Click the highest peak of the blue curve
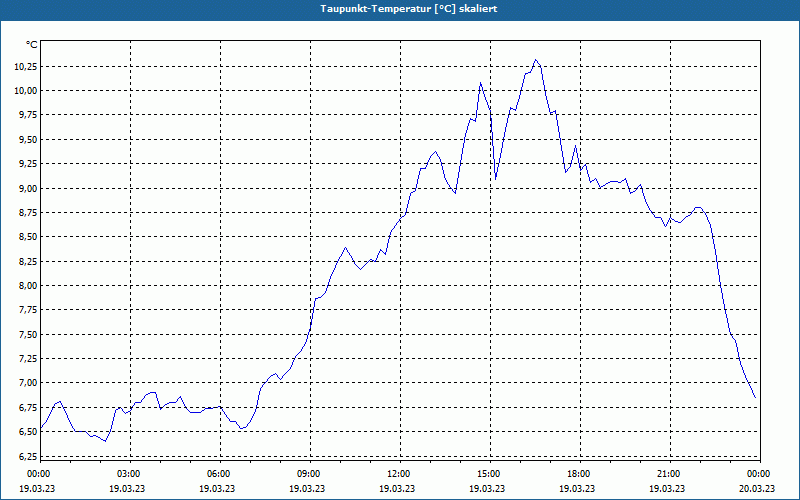800x500 pixels. pos(535,60)
